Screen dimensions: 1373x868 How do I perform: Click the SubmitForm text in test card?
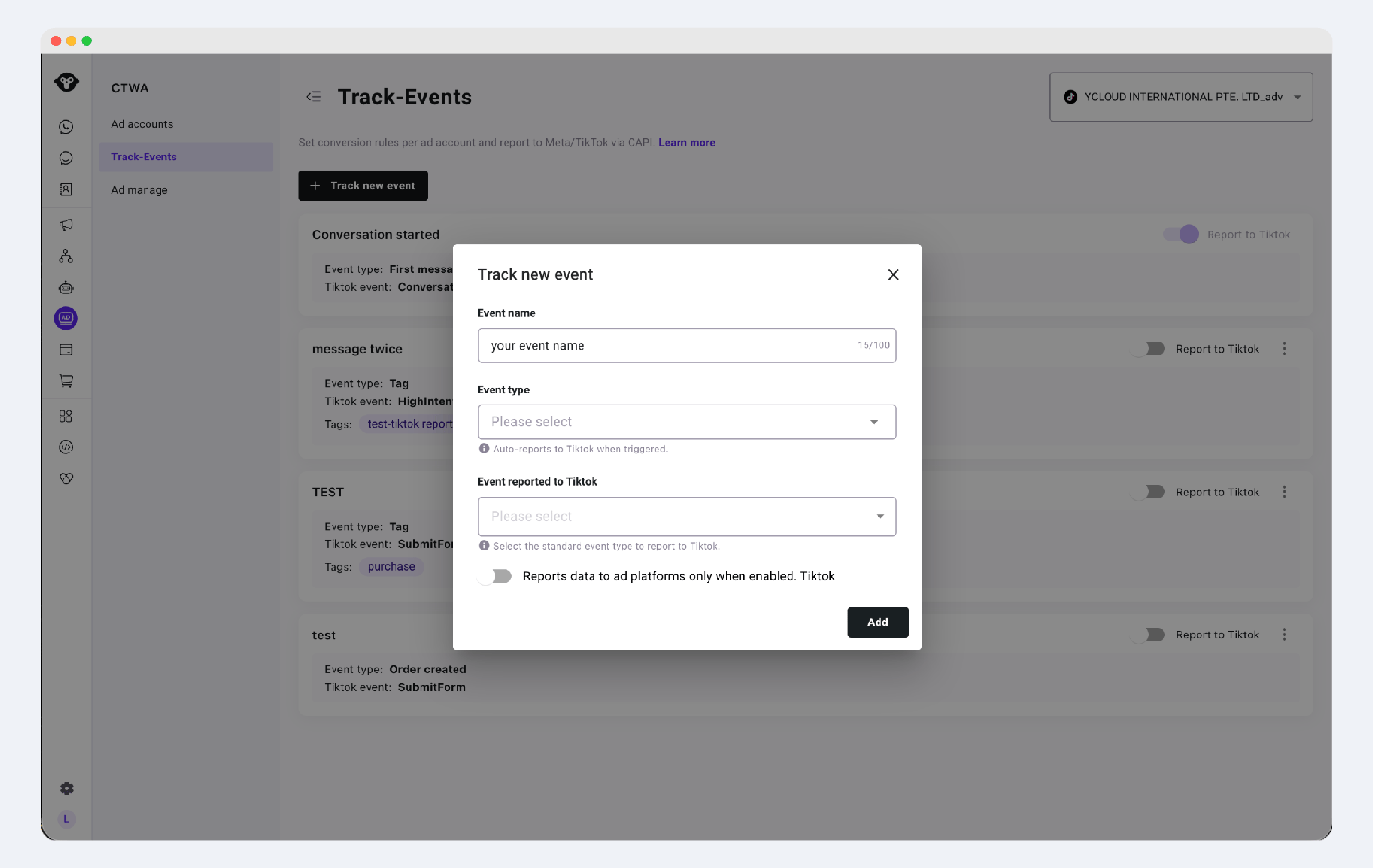pos(432,687)
